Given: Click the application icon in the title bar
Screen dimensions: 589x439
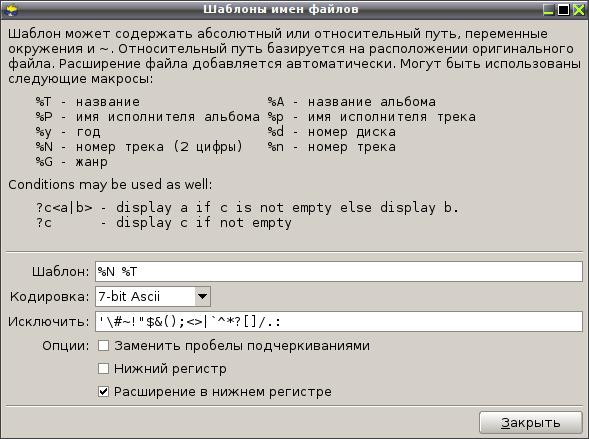Looking at the screenshot, I should tap(11, 9).
